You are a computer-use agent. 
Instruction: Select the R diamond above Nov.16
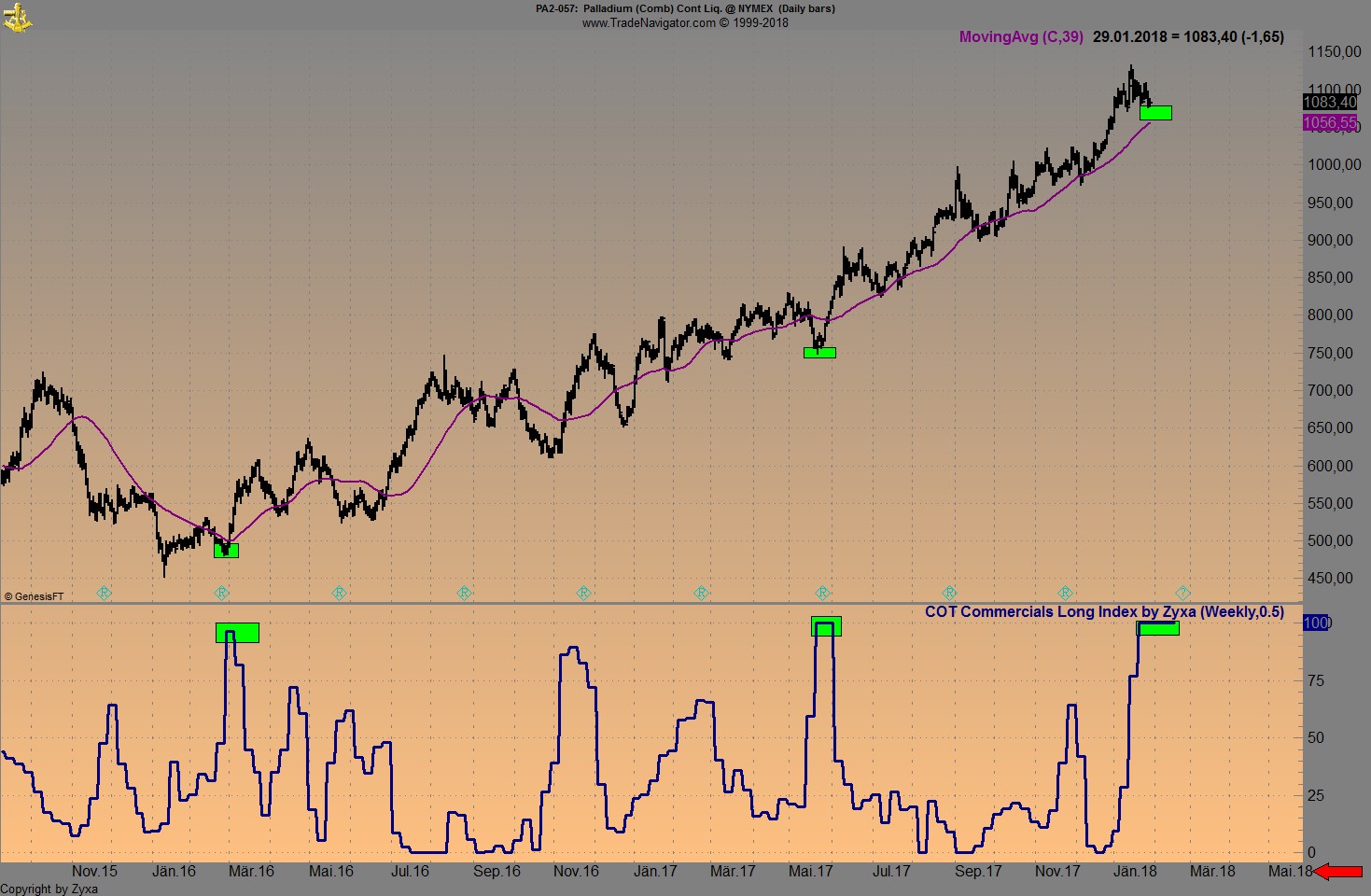pos(582,593)
